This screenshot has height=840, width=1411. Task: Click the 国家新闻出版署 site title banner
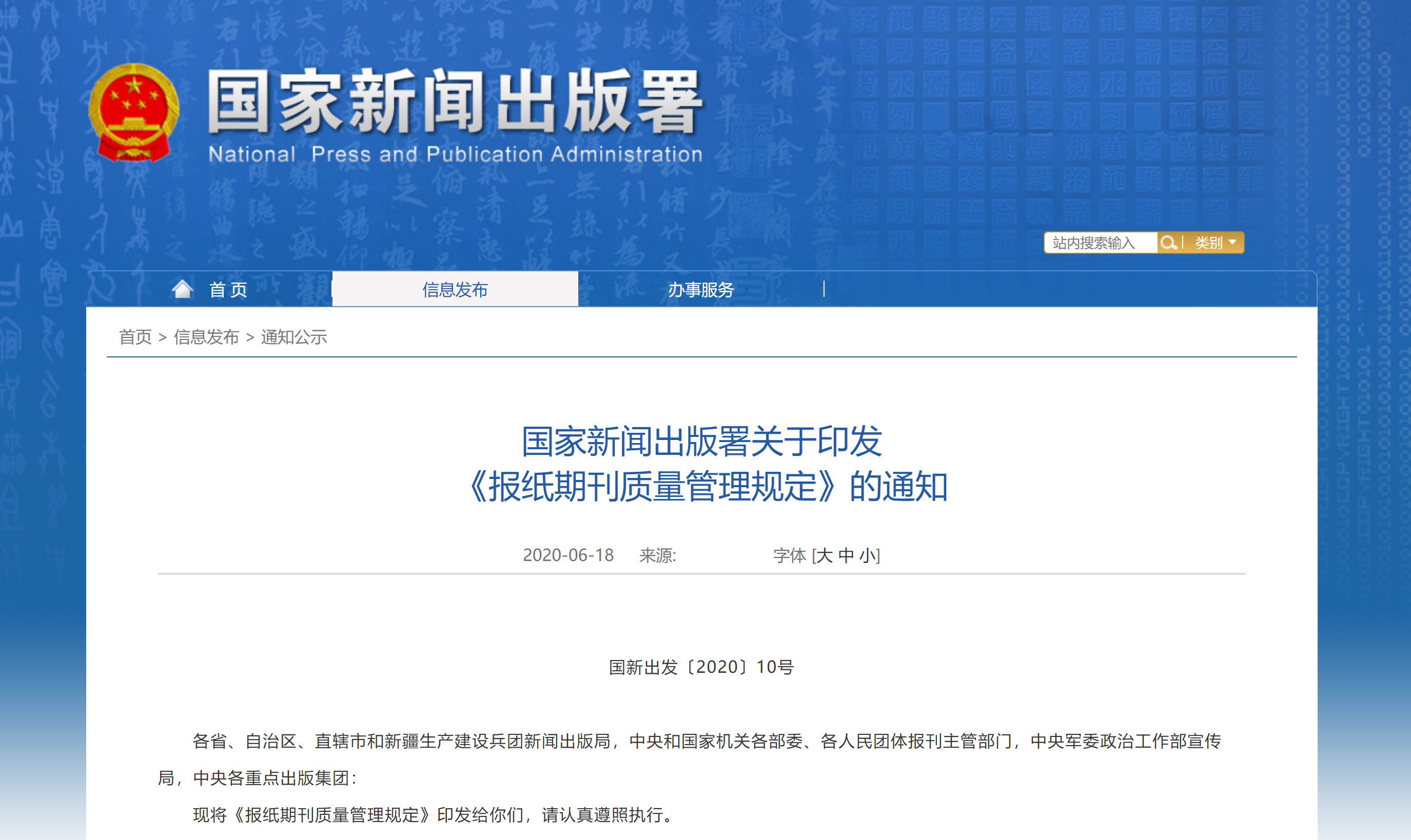(x=455, y=102)
